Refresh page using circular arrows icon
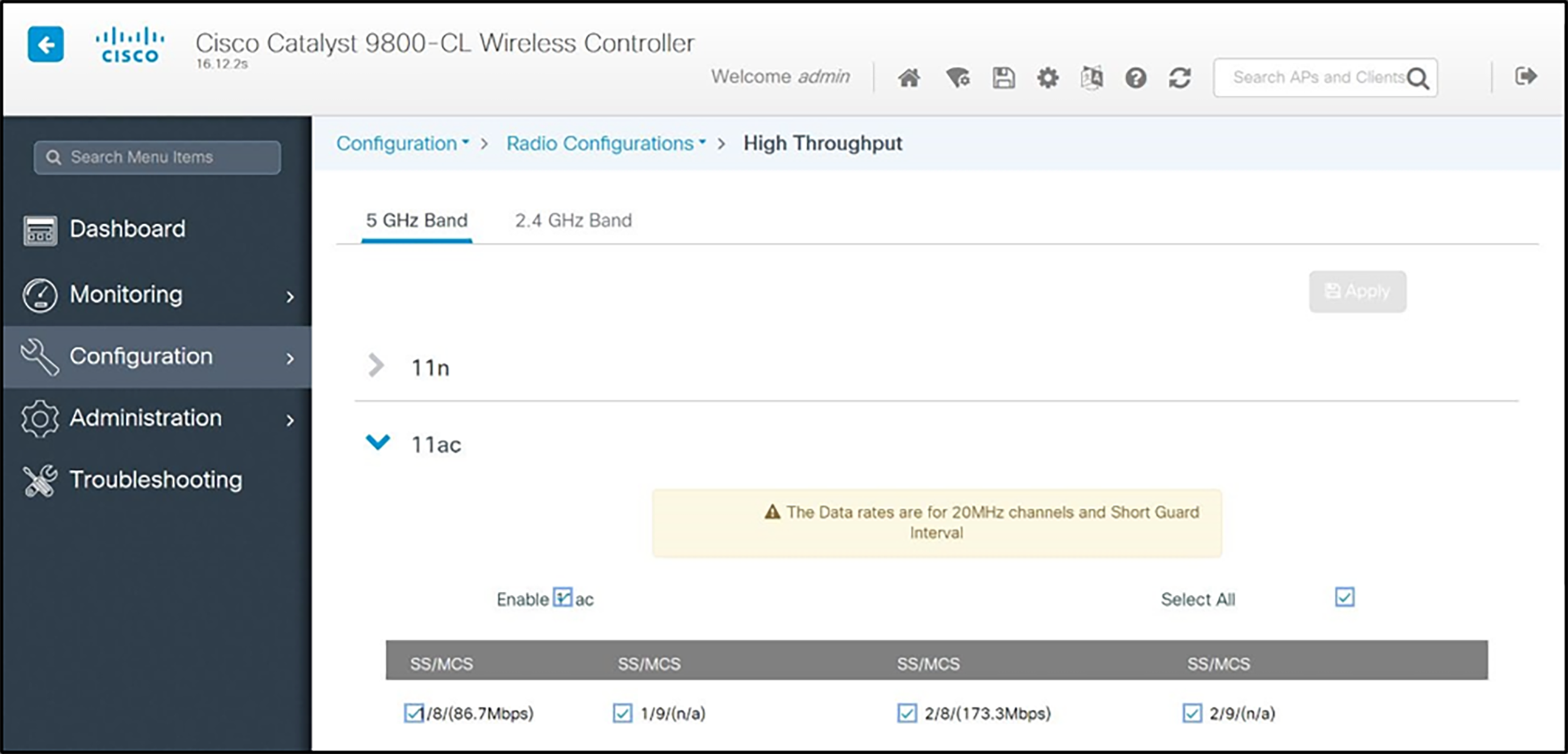 point(1180,78)
